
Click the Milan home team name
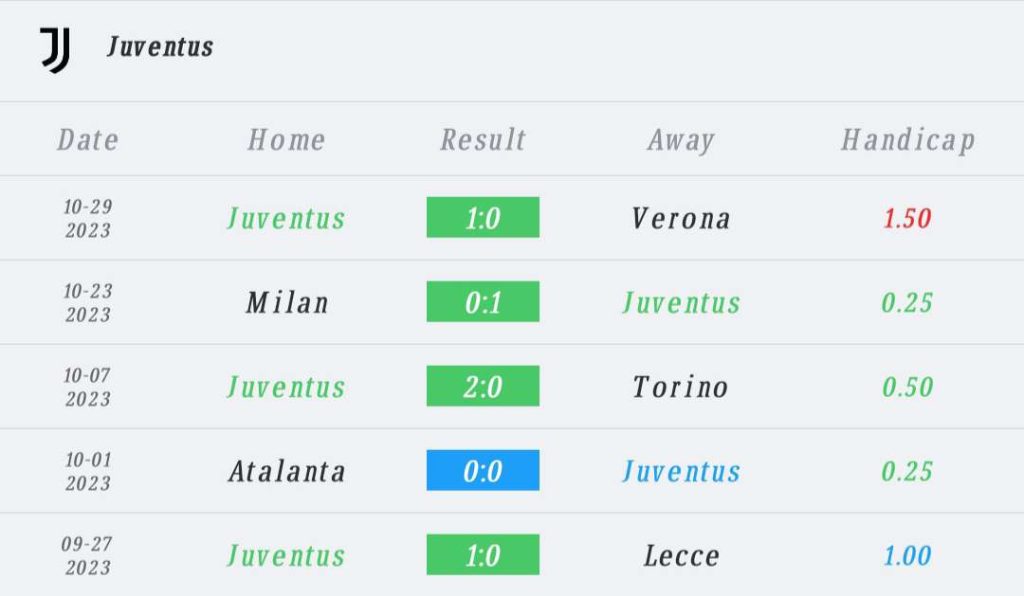[287, 302]
